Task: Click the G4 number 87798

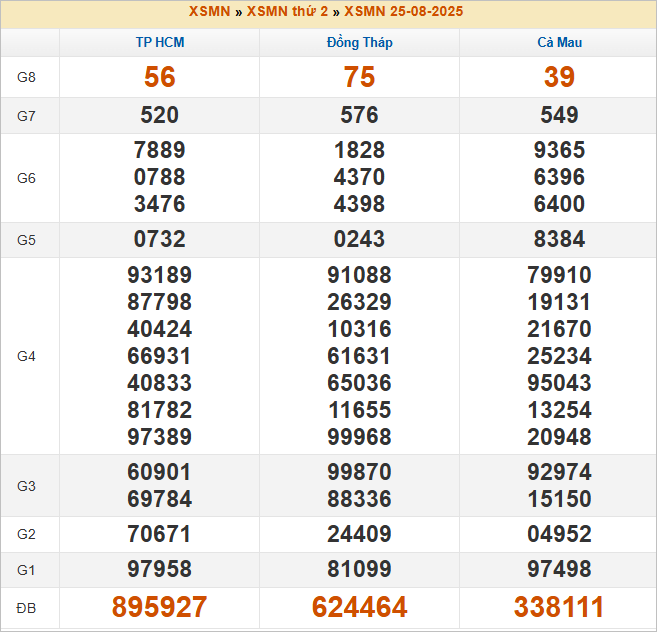Action: (160, 302)
